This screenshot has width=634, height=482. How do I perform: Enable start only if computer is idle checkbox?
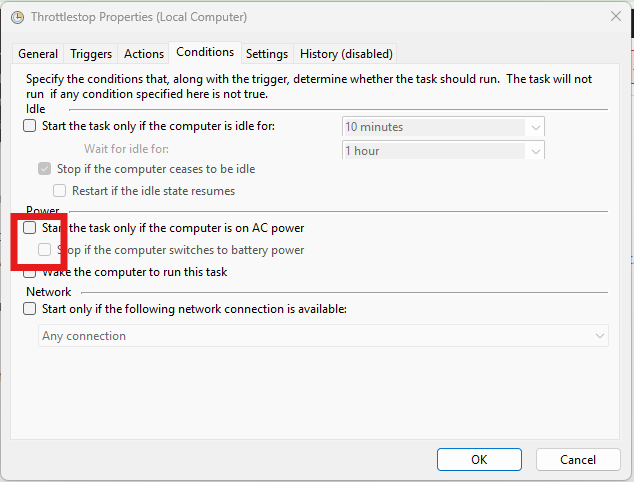30,126
